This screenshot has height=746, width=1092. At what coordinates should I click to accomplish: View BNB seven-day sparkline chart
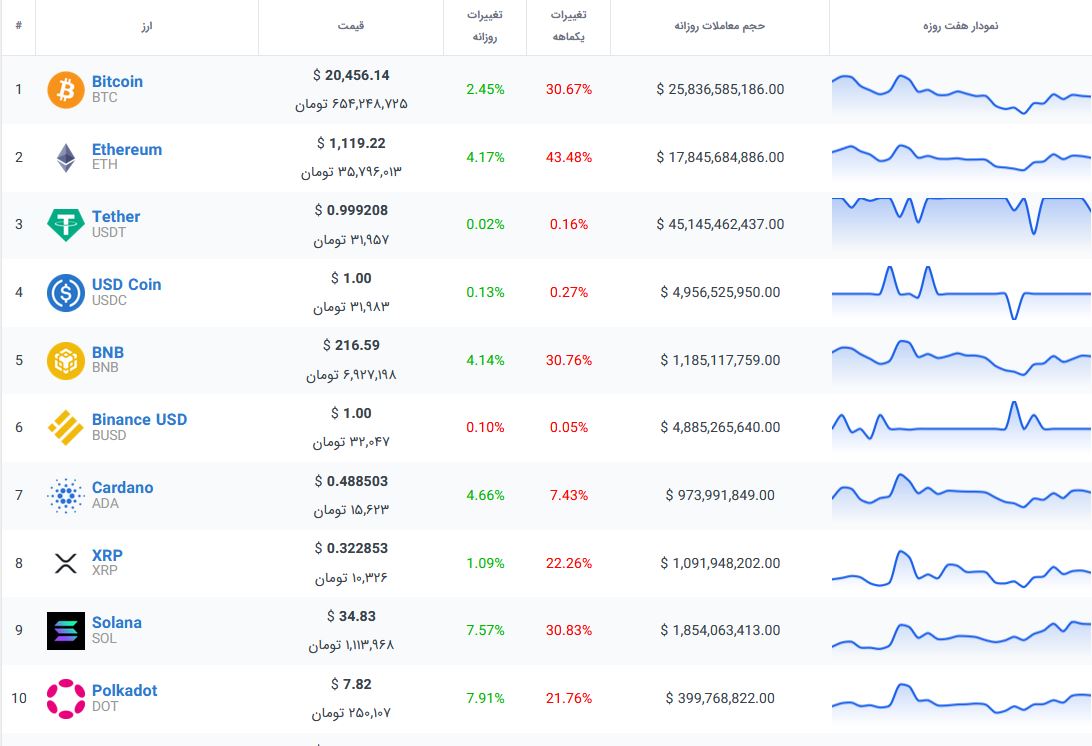(961, 361)
